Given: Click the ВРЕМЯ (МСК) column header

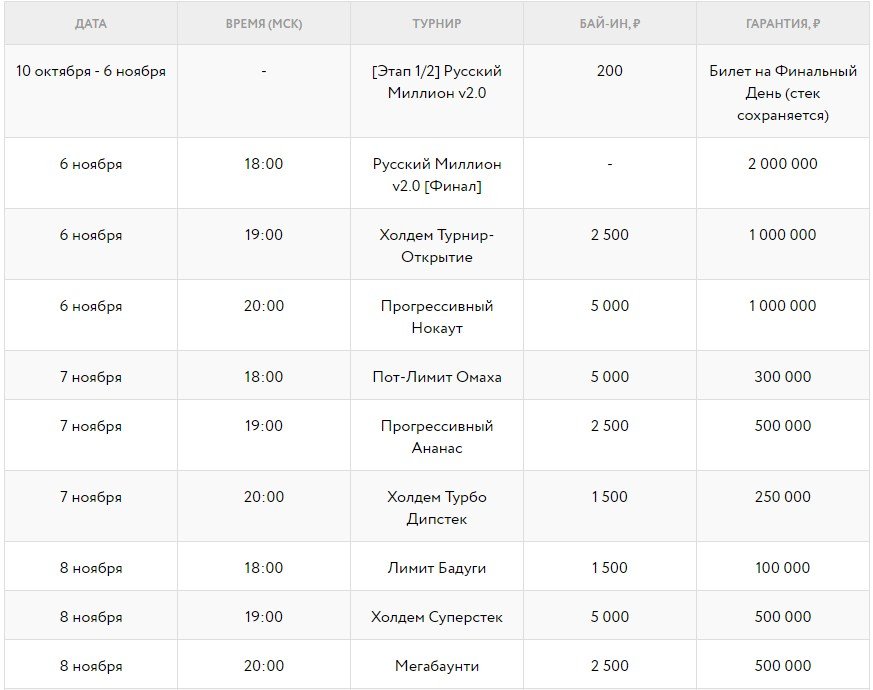Looking at the screenshot, I should coord(263,23).
